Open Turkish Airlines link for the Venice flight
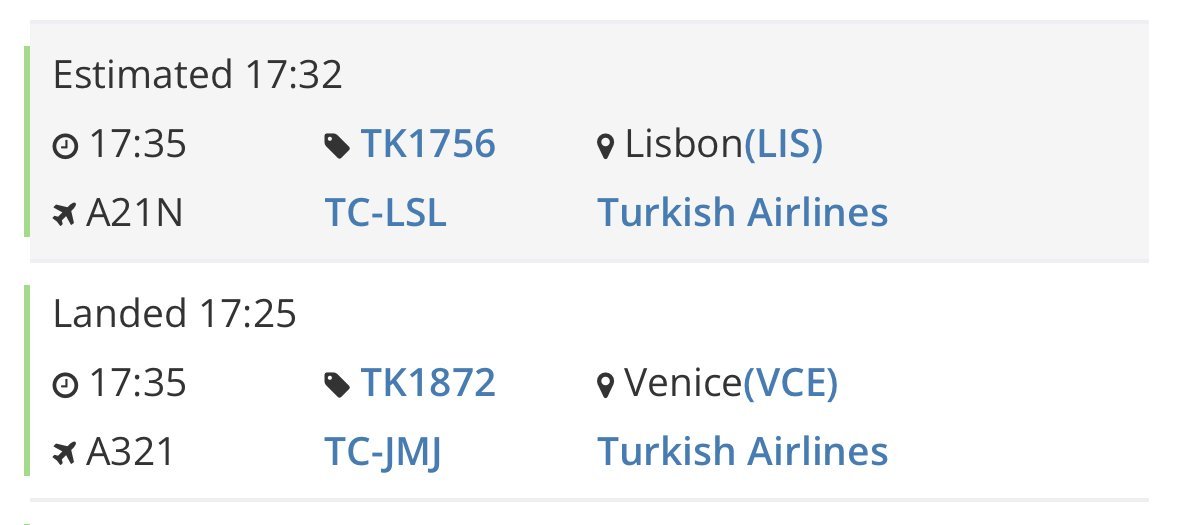1179x525 pixels. point(742,451)
